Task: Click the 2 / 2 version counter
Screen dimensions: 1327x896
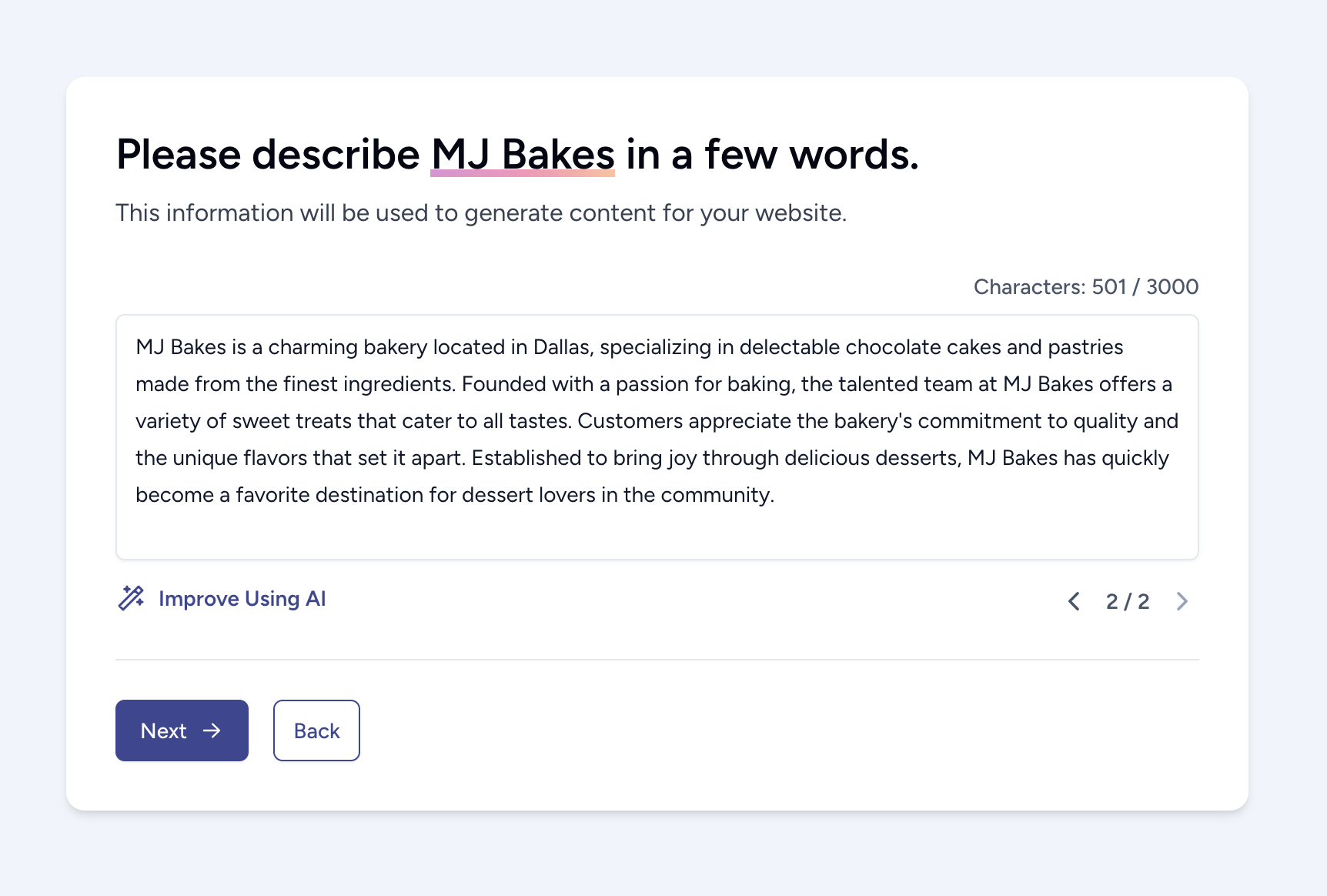Action: point(1128,601)
